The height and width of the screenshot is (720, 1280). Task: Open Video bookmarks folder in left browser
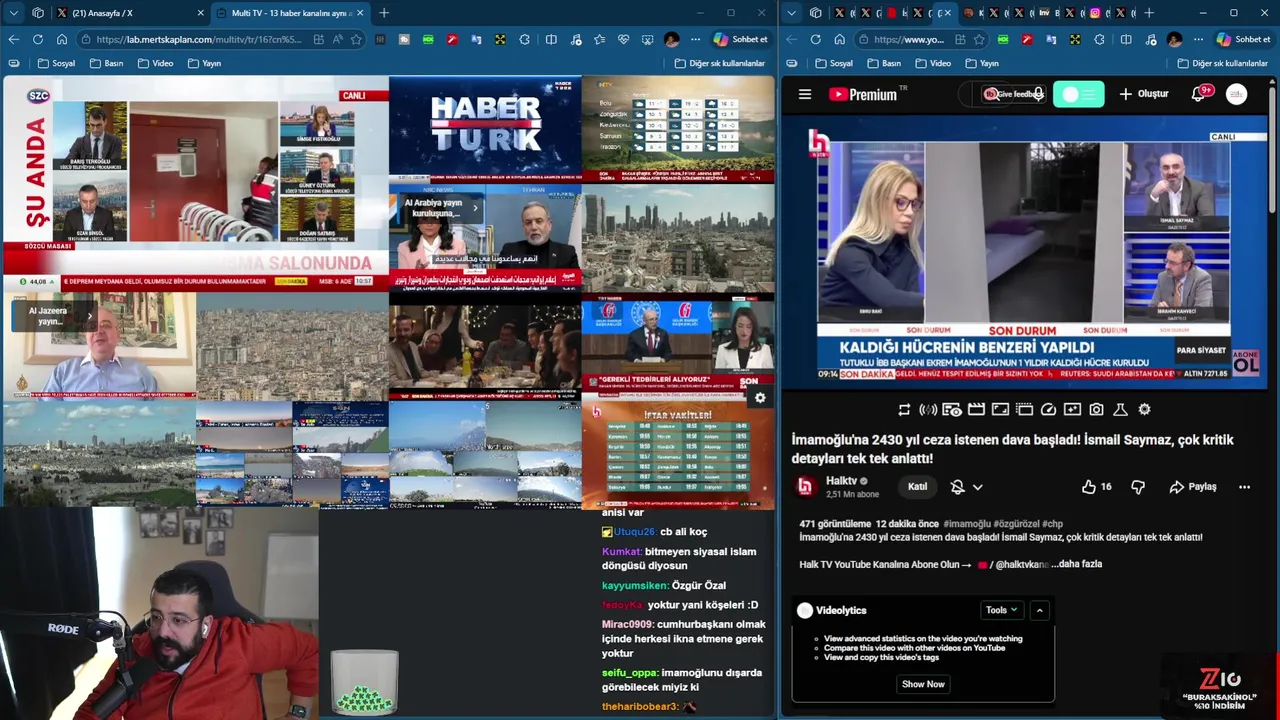pos(155,63)
